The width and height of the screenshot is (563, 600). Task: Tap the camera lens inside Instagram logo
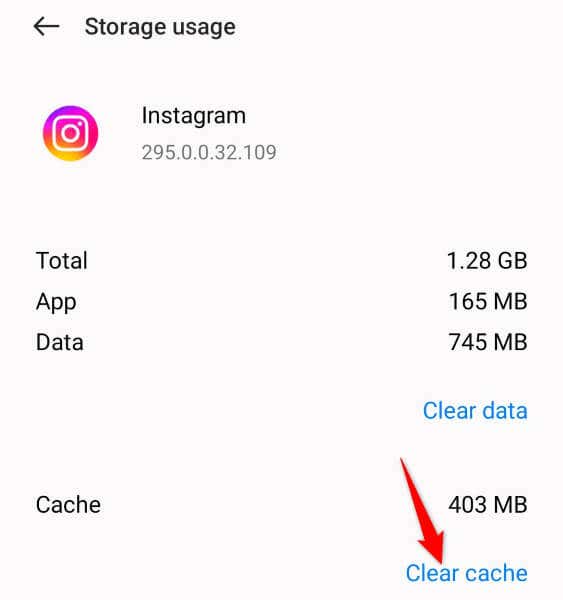pos(70,134)
